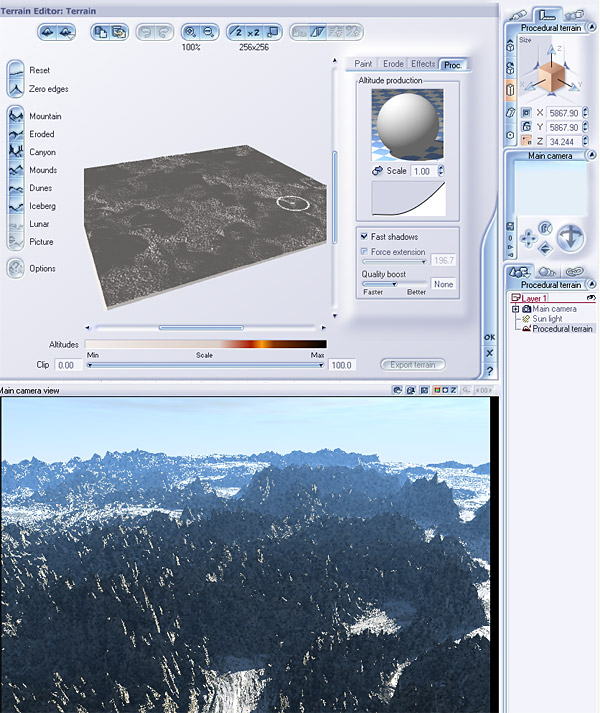Screen dimensions: 600x713
Task: Click the Quality boost slider
Action: [394, 284]
